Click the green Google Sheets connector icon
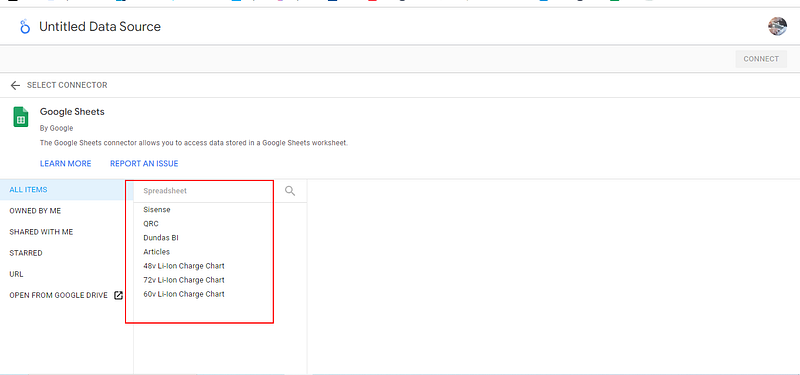 [x=20, y=117]
